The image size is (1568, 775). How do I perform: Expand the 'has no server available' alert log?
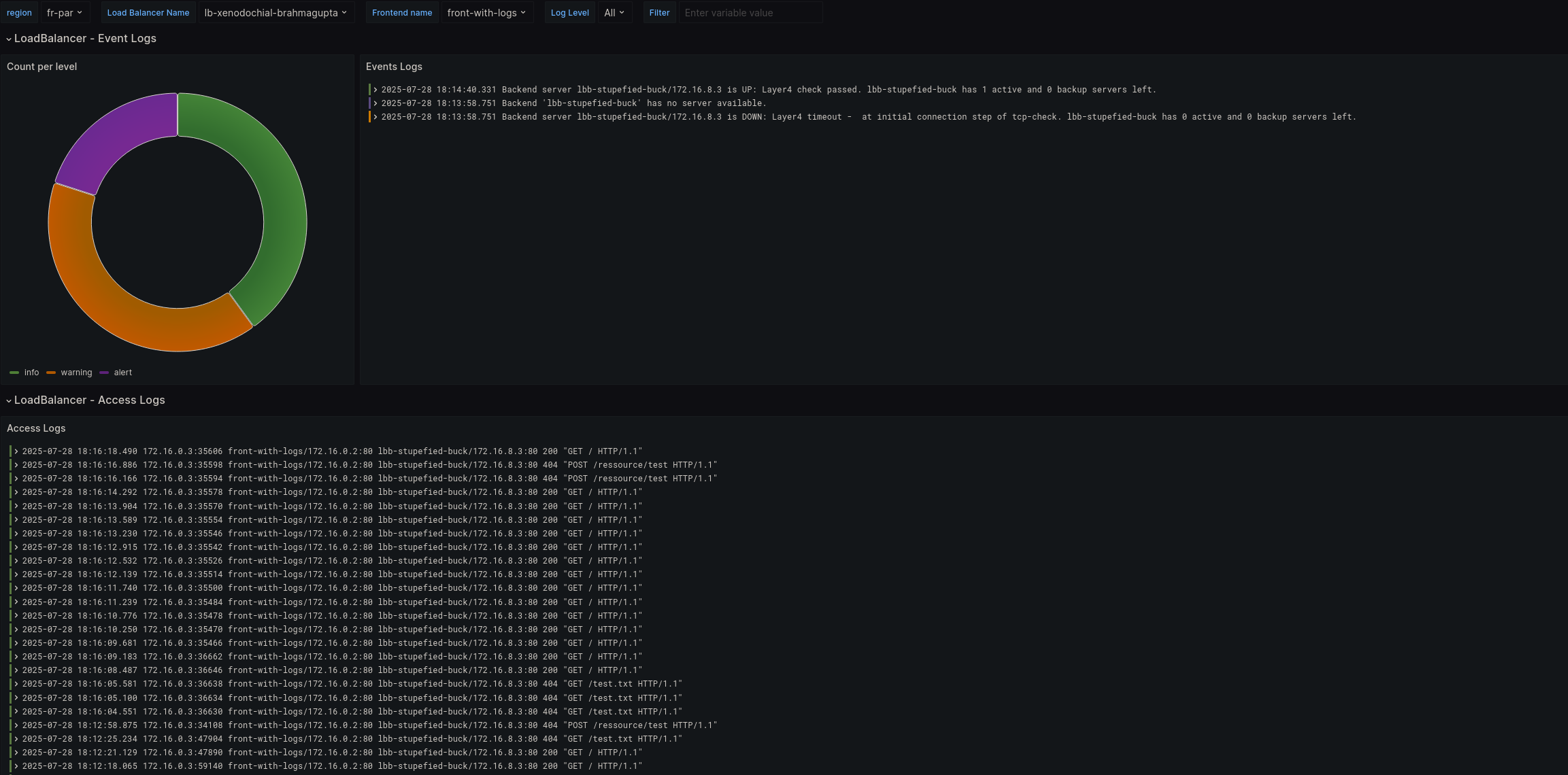point(375,103)
